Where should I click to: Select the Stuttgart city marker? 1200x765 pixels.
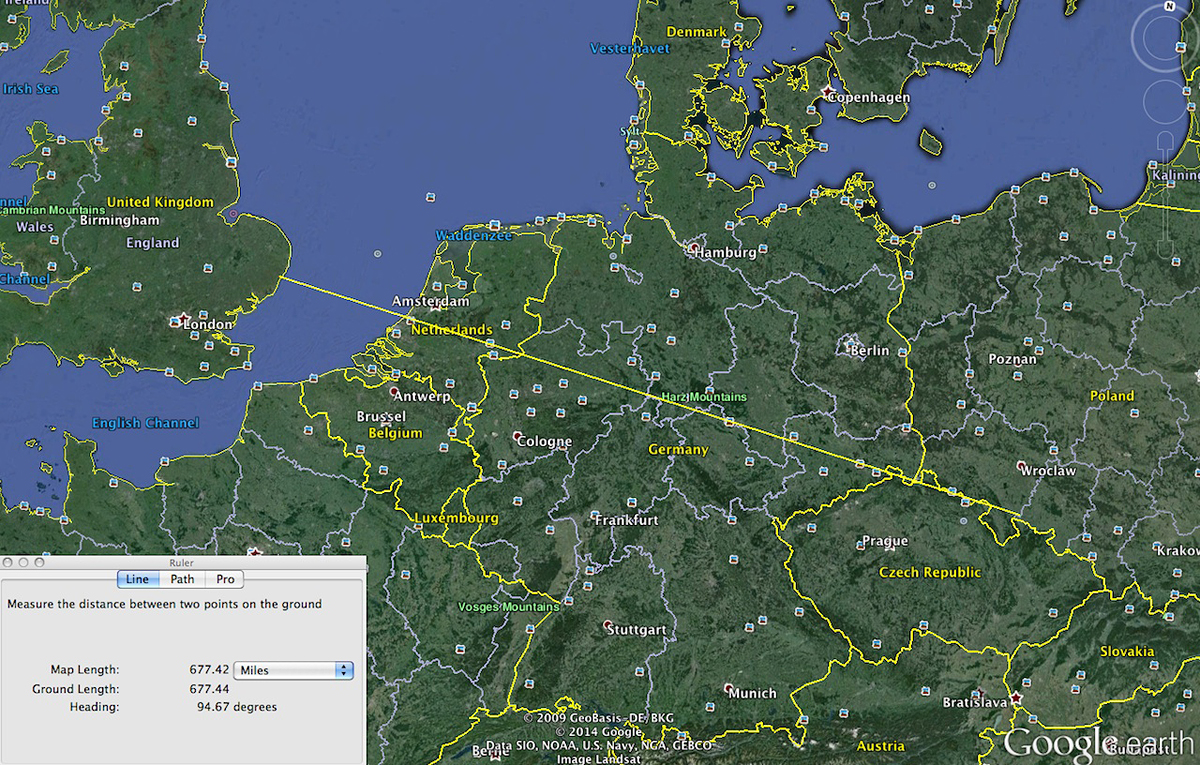tap(608, 625)
